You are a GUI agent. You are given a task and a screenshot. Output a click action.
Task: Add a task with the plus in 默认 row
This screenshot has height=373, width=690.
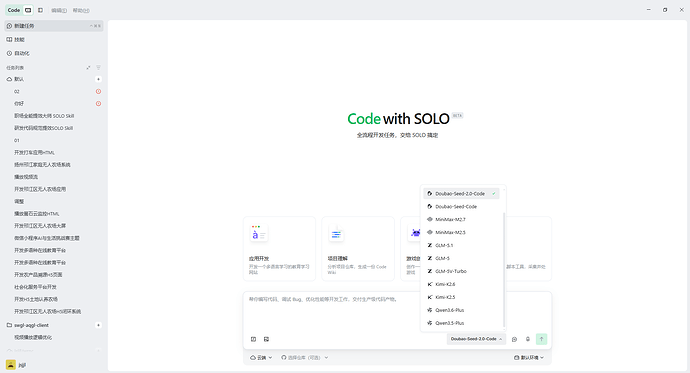point(98,79)
